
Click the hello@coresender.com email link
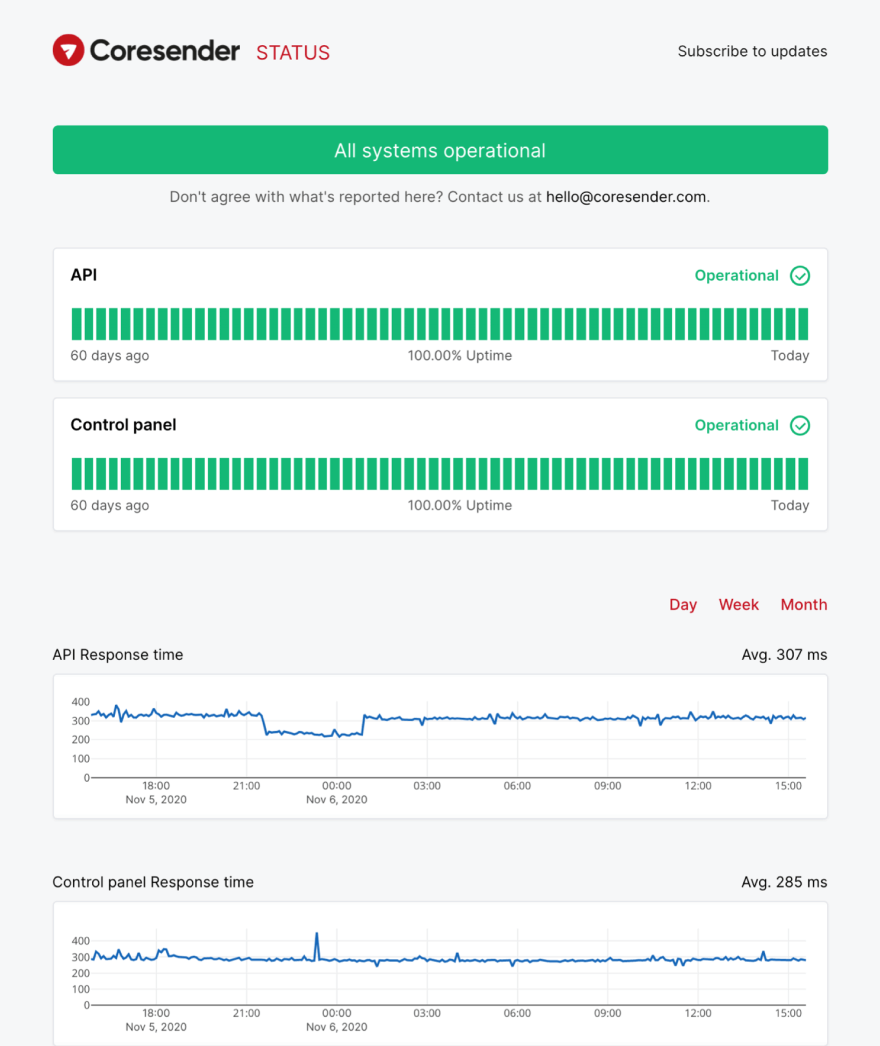[626, 197]
